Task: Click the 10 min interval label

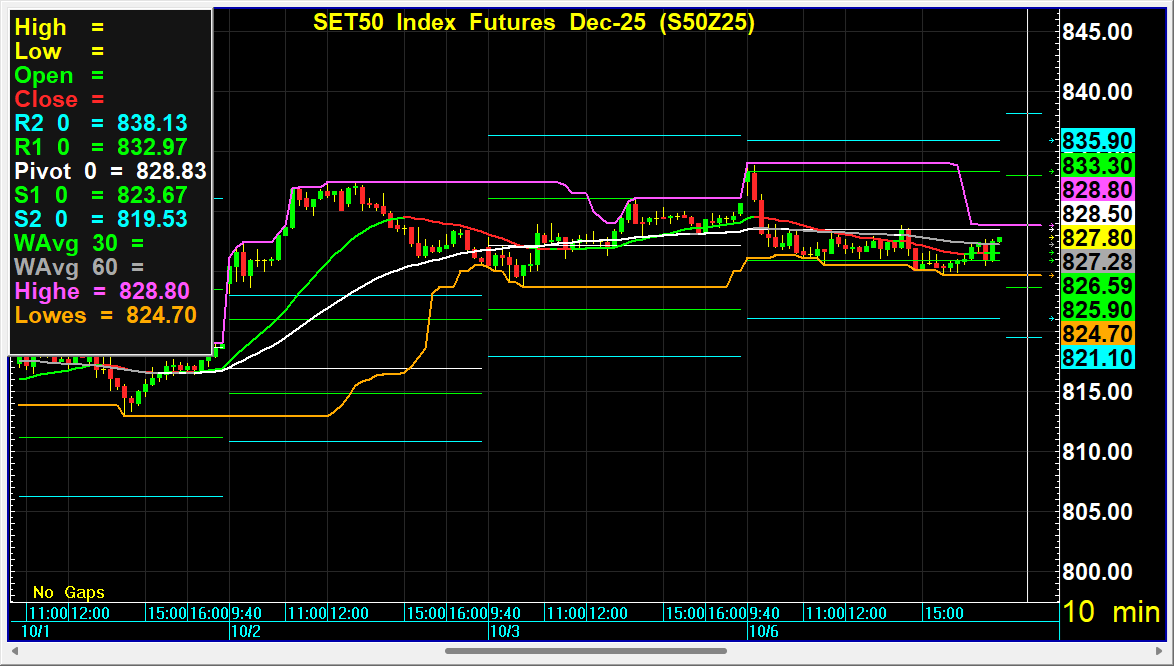Action: [1112, 612]
